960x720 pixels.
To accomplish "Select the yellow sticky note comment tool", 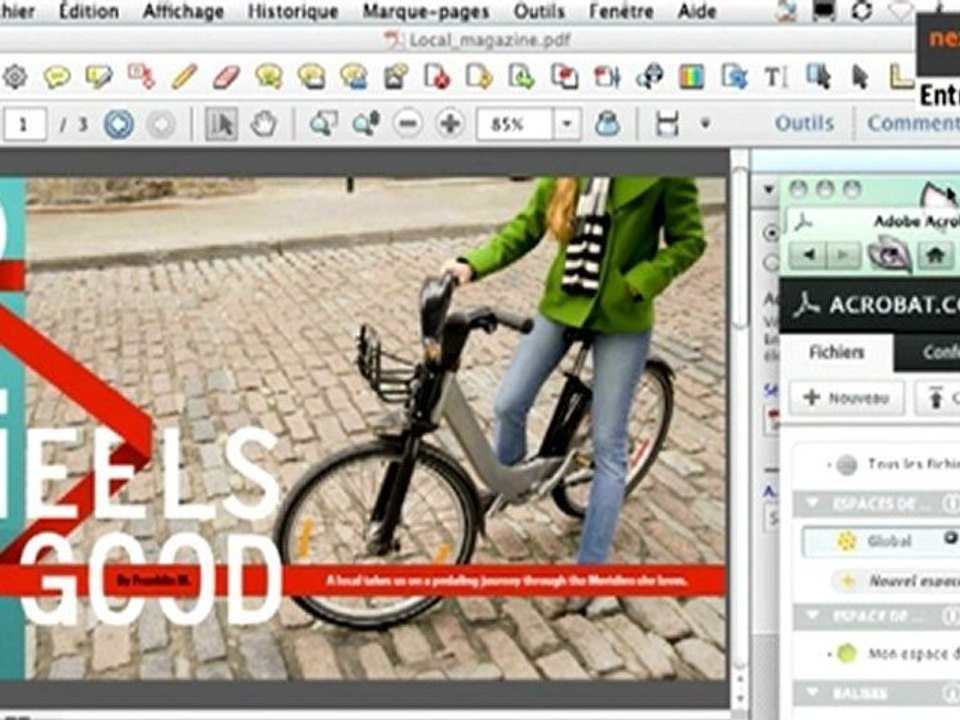I will click(x=57, y=77).
